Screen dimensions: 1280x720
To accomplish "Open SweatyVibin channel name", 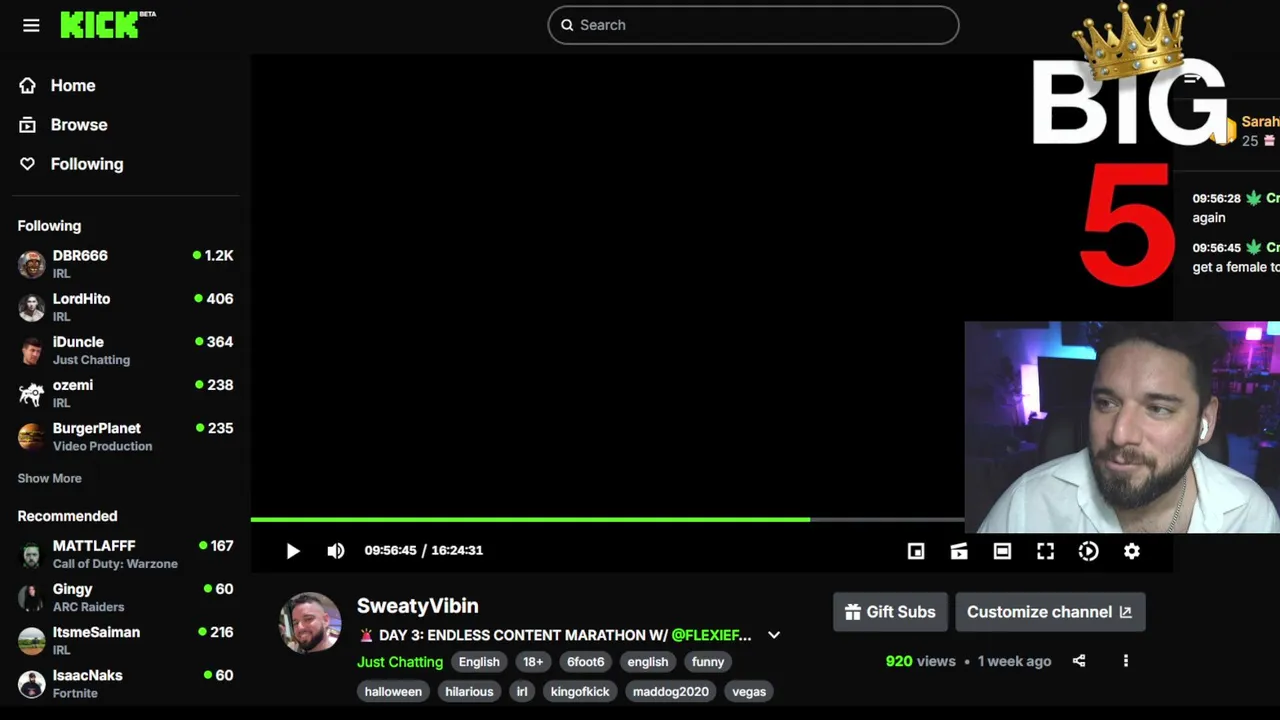I will coord(417,605).
